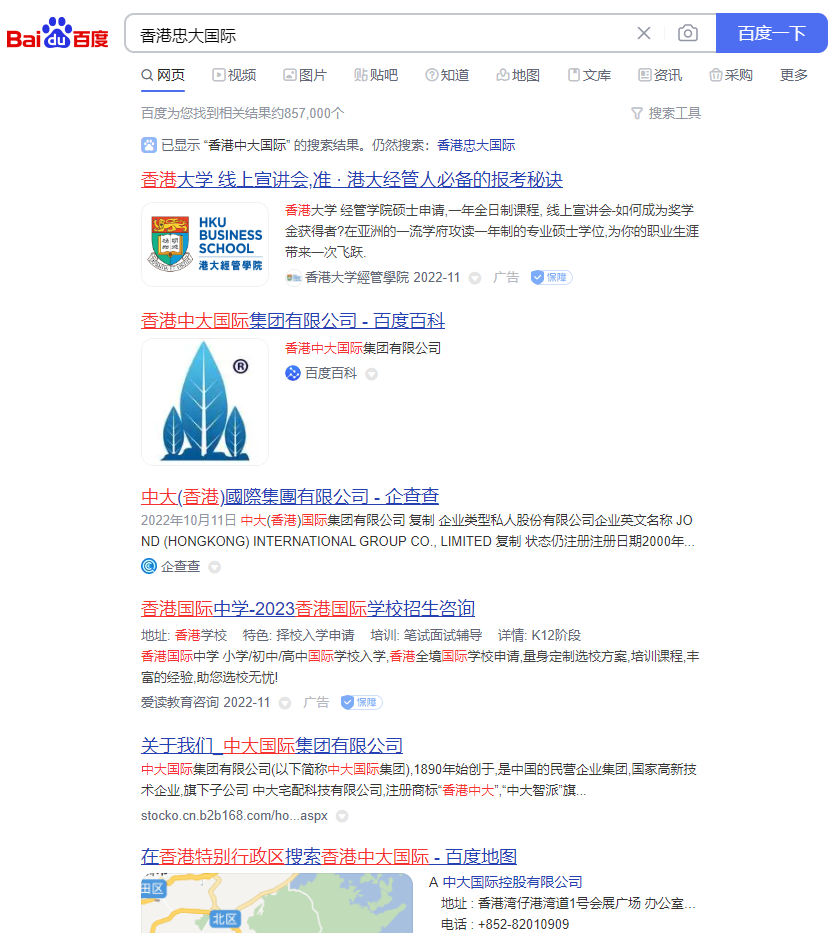The width and height of the screenshot is (838, 933).
Task: Expand arrow next to 香港大学經管學院 2022-11
Action: [475, 278]
